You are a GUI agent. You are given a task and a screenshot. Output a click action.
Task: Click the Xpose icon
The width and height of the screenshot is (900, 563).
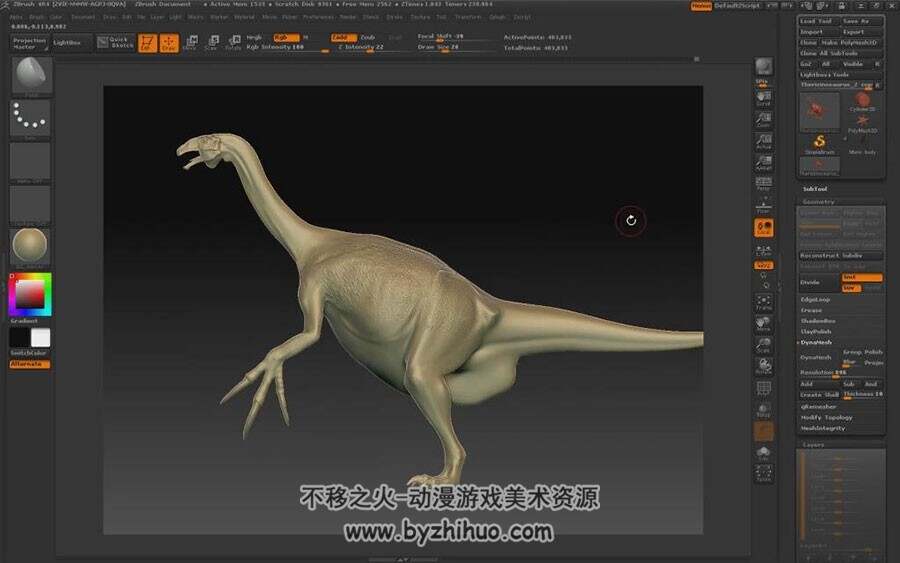click(x=763, y=473)
